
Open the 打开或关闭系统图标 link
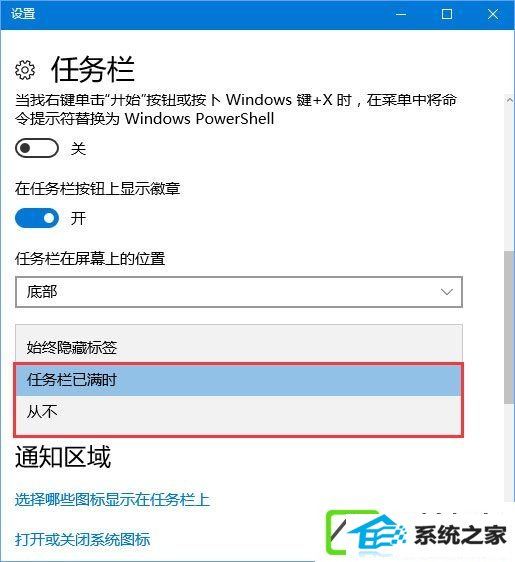coord(82,539)
